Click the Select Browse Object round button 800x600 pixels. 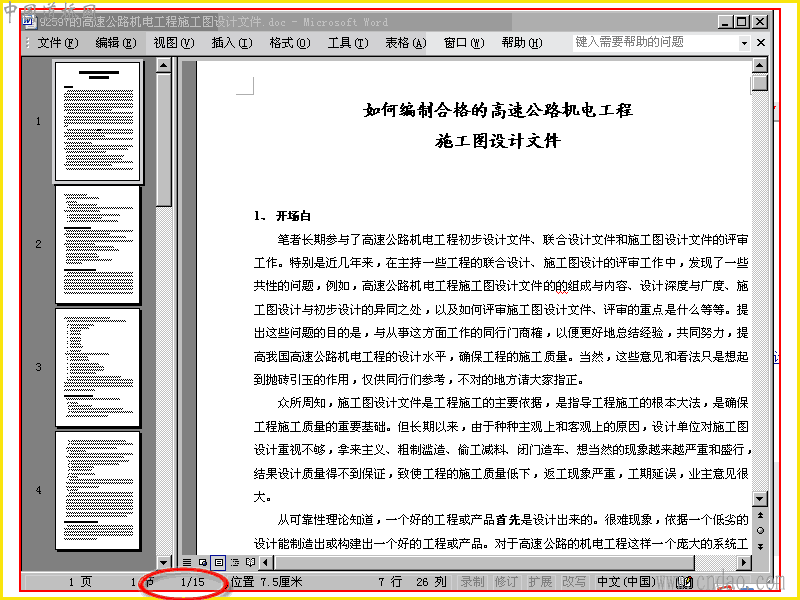coord(760,531)
